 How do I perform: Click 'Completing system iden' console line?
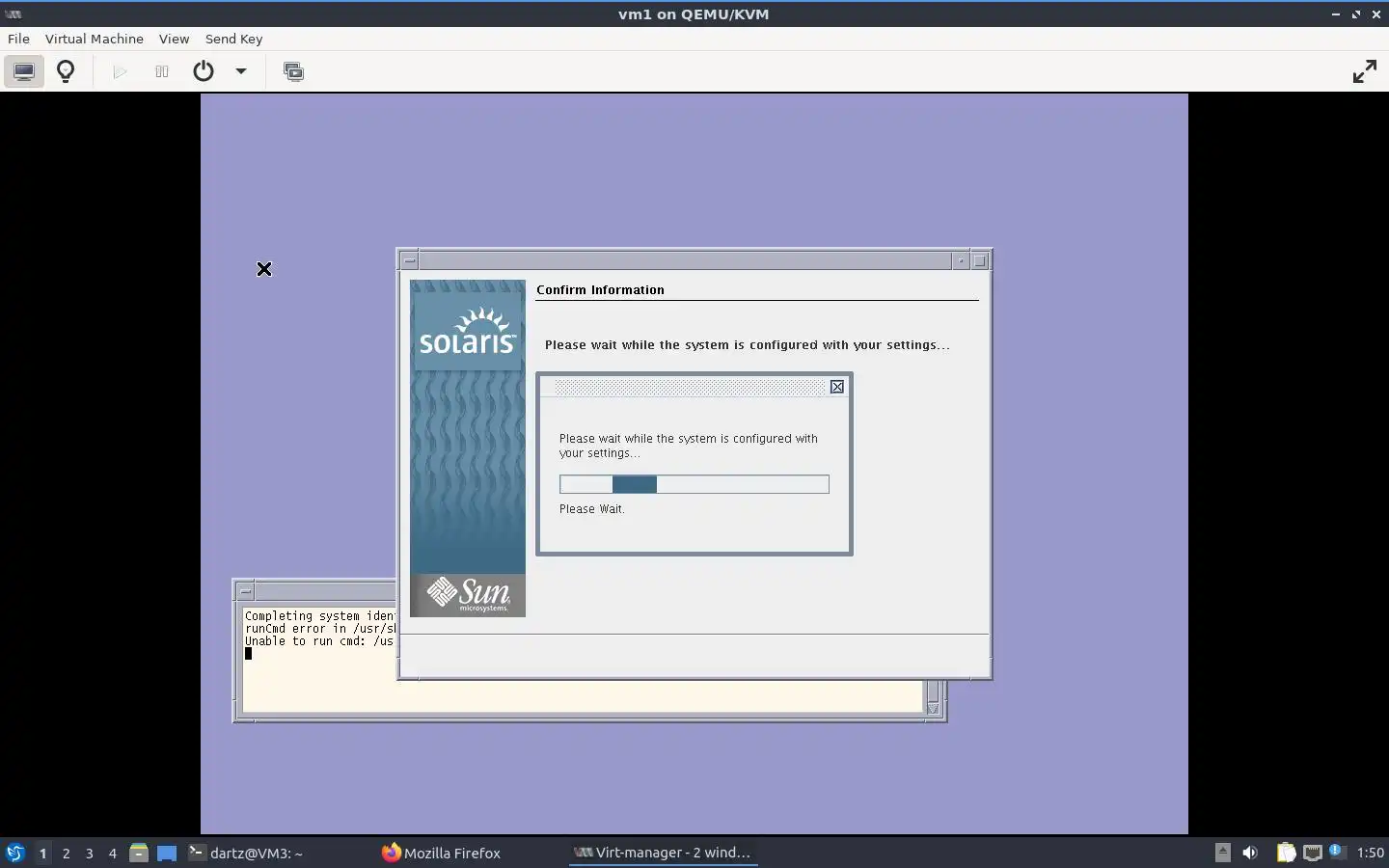319,616
